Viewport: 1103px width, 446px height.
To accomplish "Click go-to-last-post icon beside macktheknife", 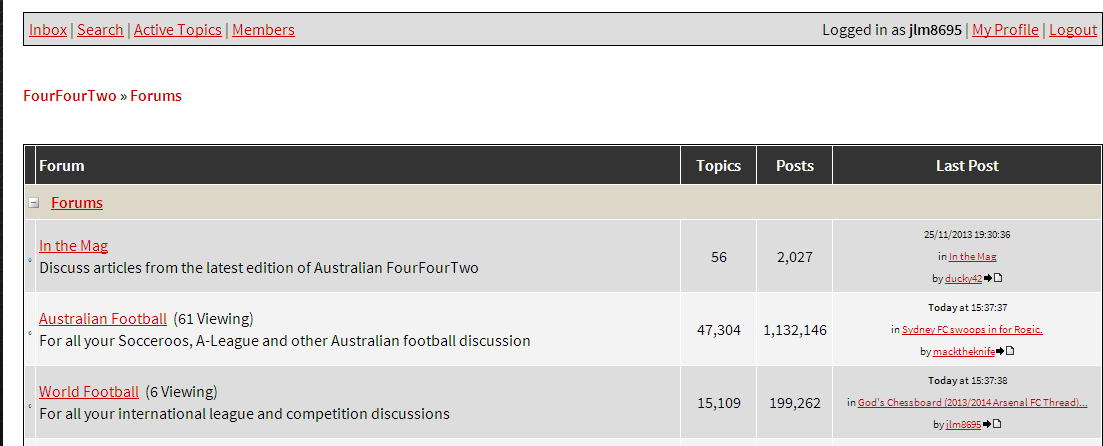I will [1005, 351].
